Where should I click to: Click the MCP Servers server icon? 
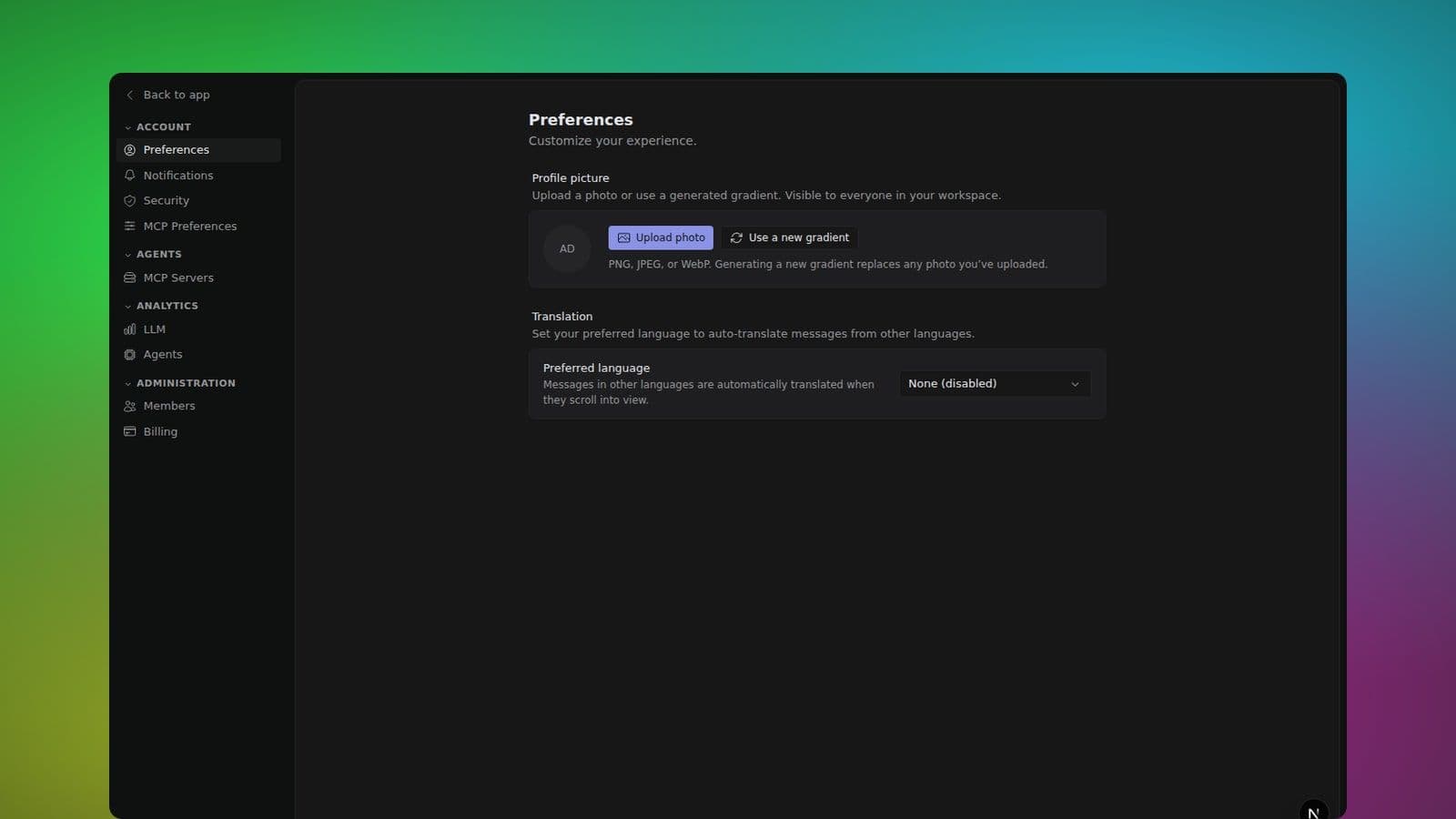(x=130, y=278)
